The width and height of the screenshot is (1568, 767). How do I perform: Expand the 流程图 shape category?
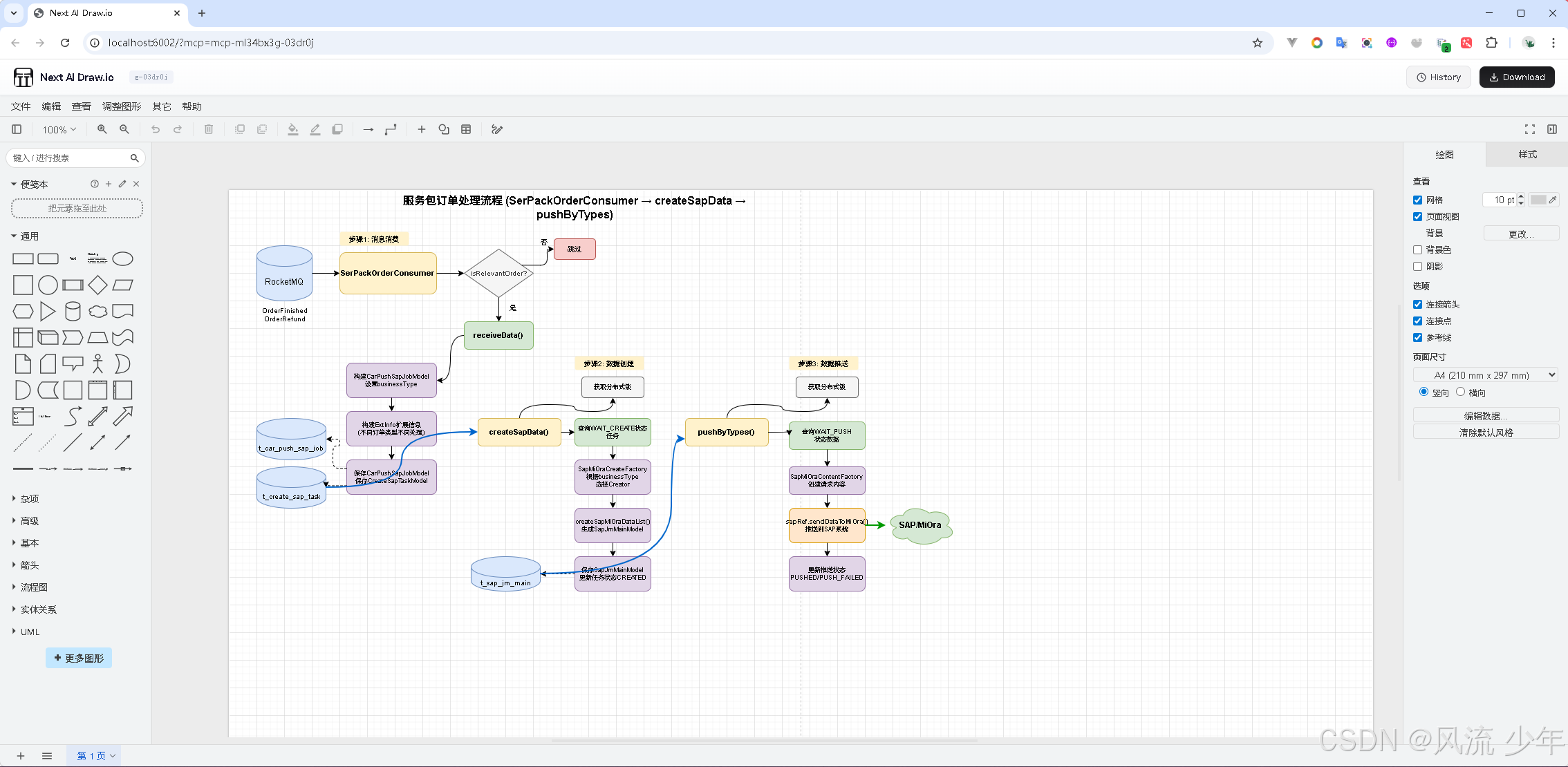point(34,587)
